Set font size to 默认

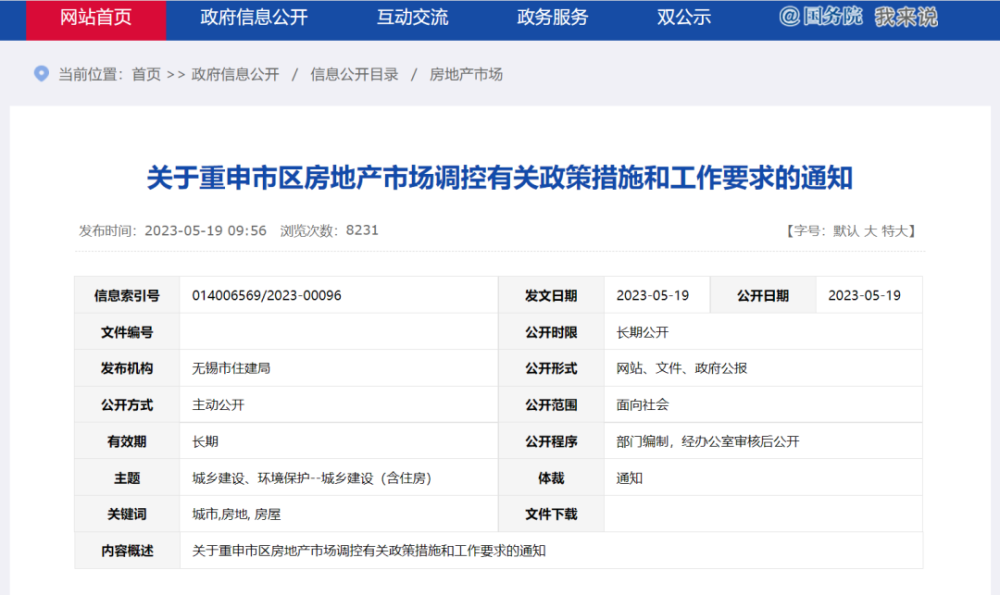click(846, 231)
